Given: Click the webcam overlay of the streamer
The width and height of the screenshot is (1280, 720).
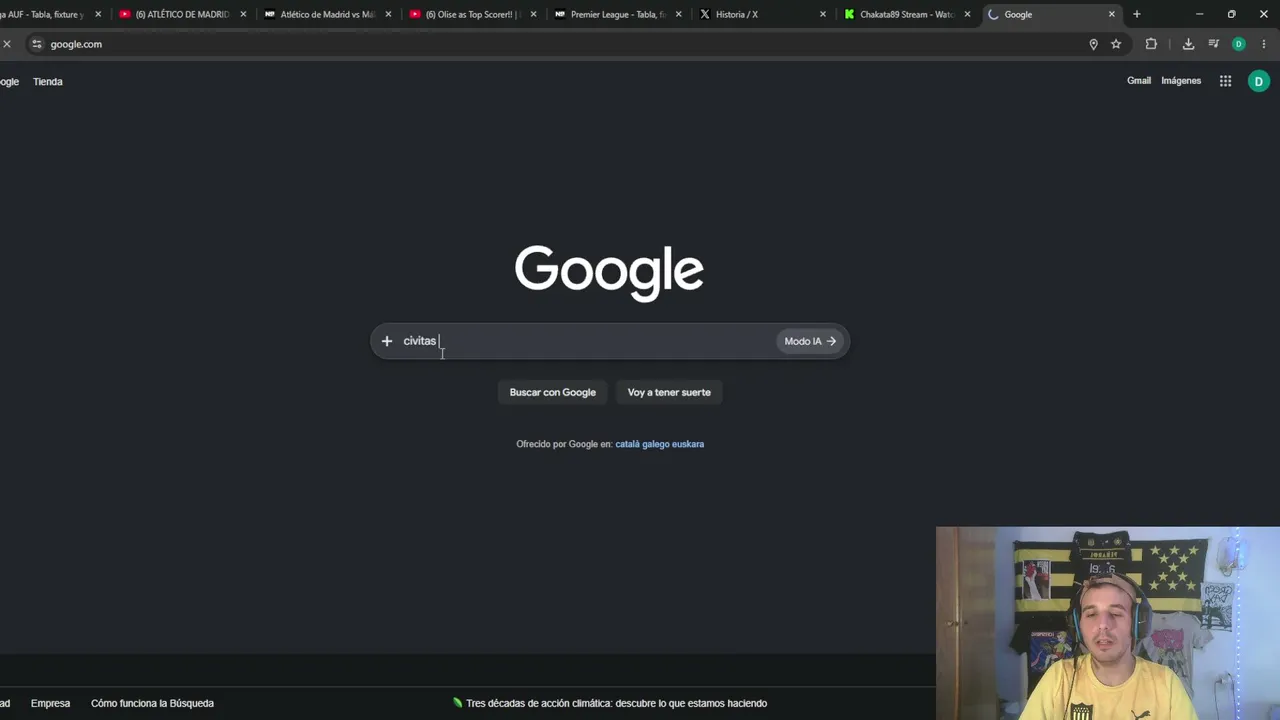Looking at the screenshot, I should coord(1108,623).
